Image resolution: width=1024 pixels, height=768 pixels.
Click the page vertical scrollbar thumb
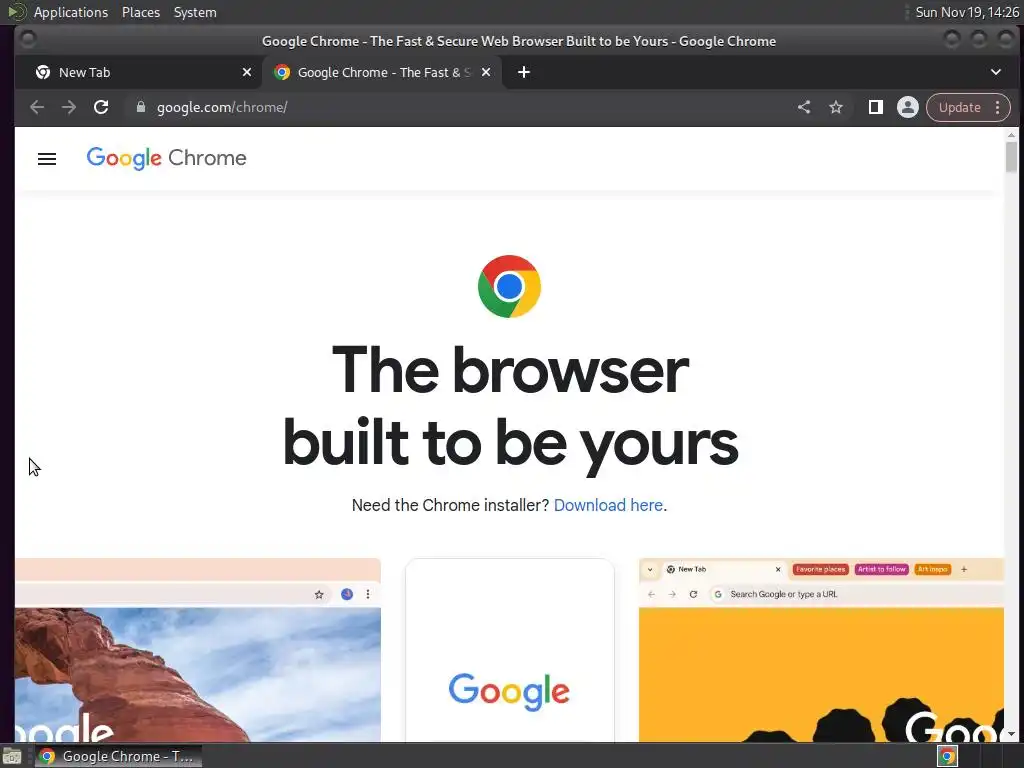(x=1011, y=157)
